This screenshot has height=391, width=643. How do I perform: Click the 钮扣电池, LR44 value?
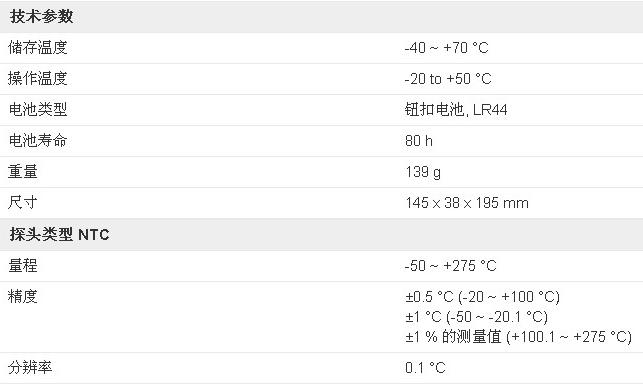pos(456,110)
